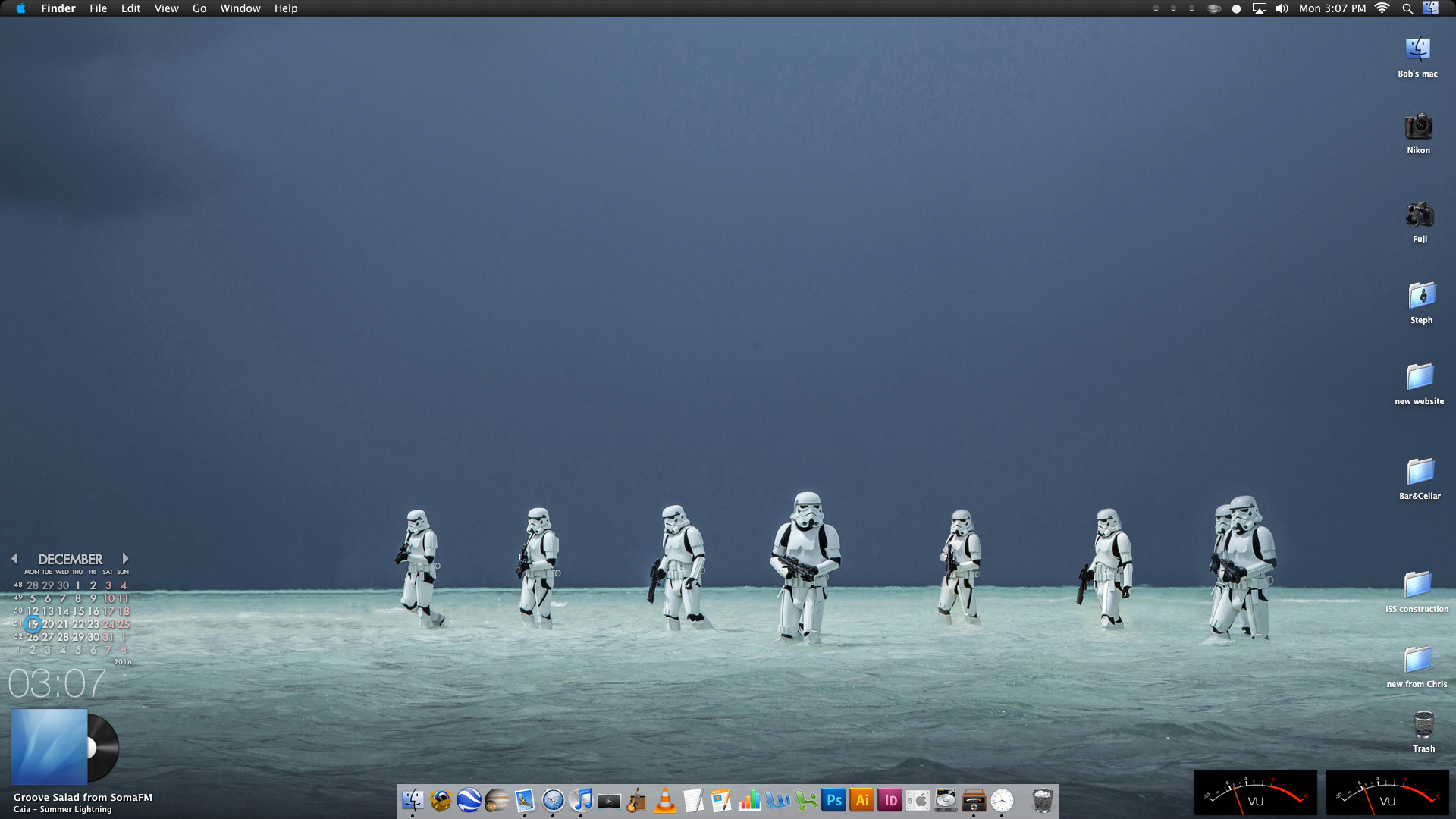The image size is (1456, 819).
Task: Open the Edit menu
Action: tap(130, 8)
